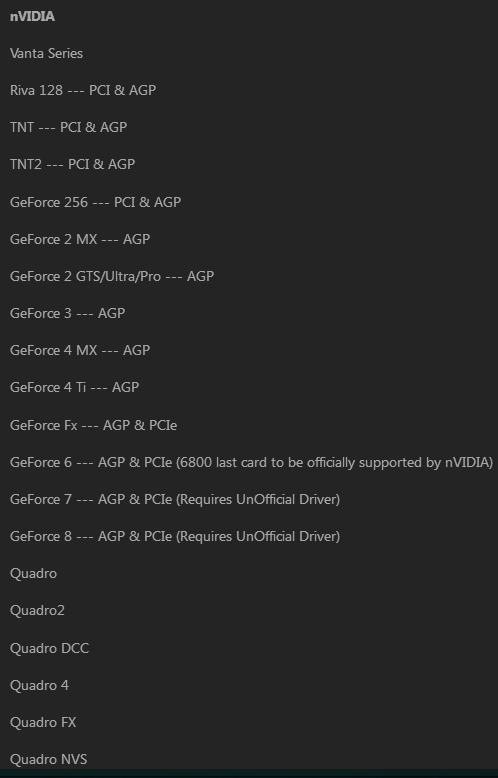Click the Quadro2 entry
This screenshot has height=778, width=498.
click(x=37, y=610)
